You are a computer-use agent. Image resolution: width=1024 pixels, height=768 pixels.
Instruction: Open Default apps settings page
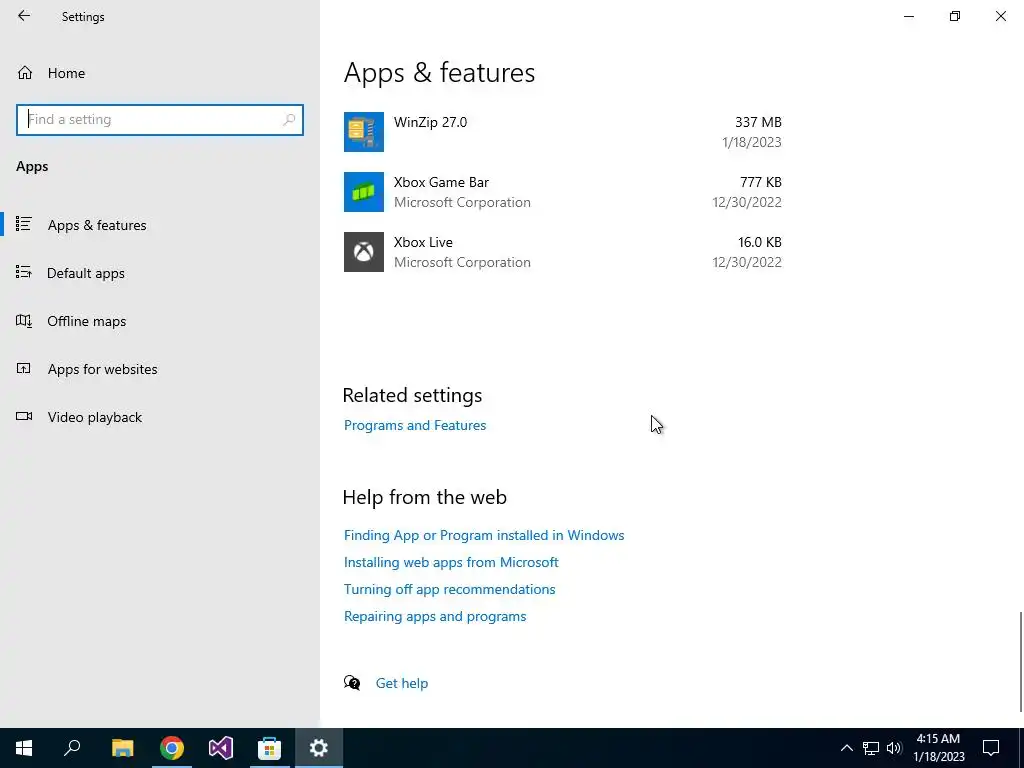86,273
